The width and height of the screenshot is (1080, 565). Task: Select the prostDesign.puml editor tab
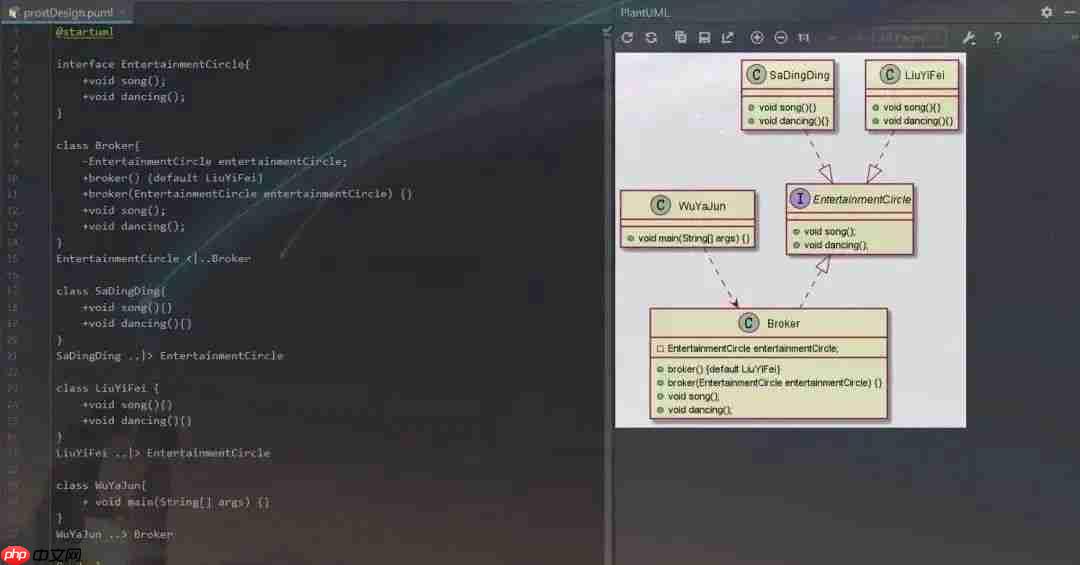67,12
